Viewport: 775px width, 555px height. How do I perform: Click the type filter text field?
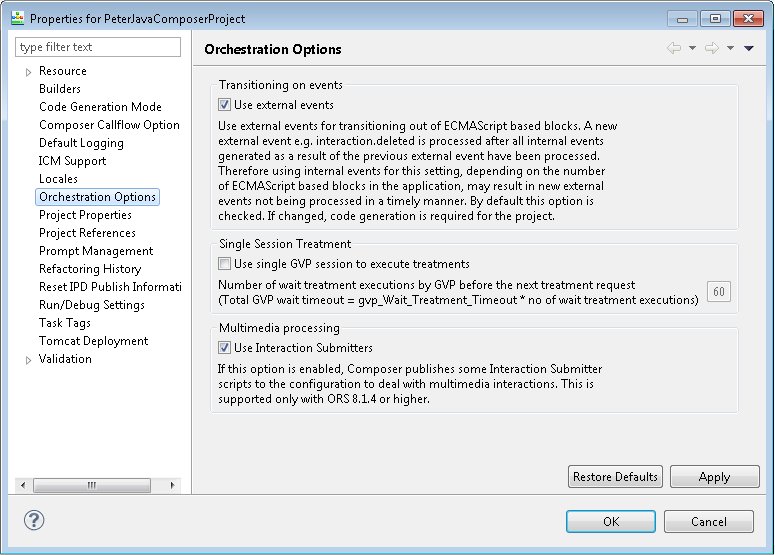98,47
